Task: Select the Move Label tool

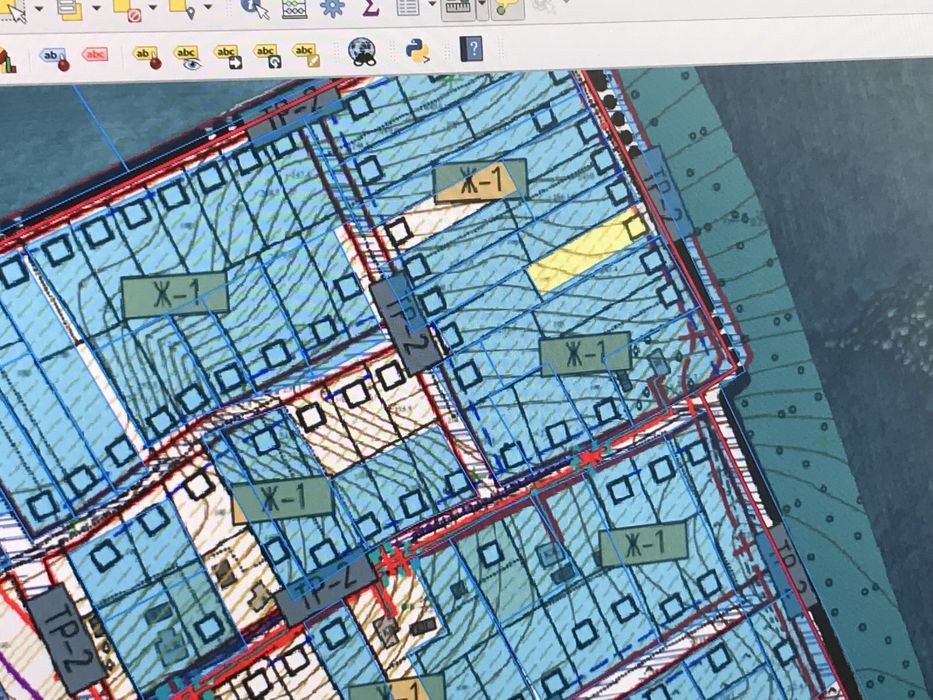Action: coord(228,57)
